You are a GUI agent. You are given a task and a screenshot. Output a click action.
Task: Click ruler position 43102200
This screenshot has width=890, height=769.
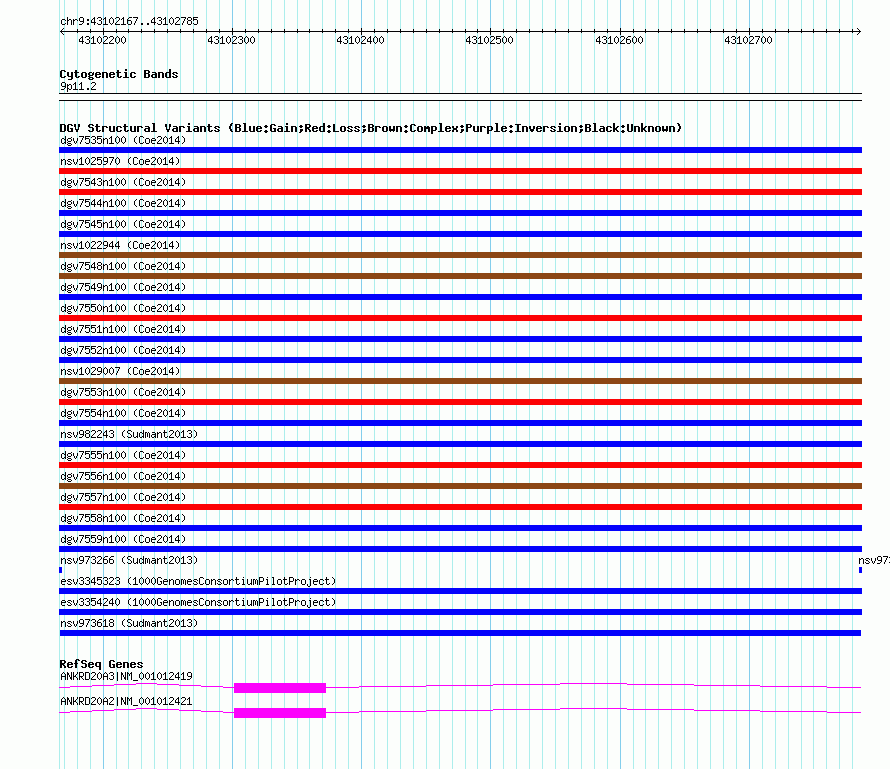click(102, 40)
